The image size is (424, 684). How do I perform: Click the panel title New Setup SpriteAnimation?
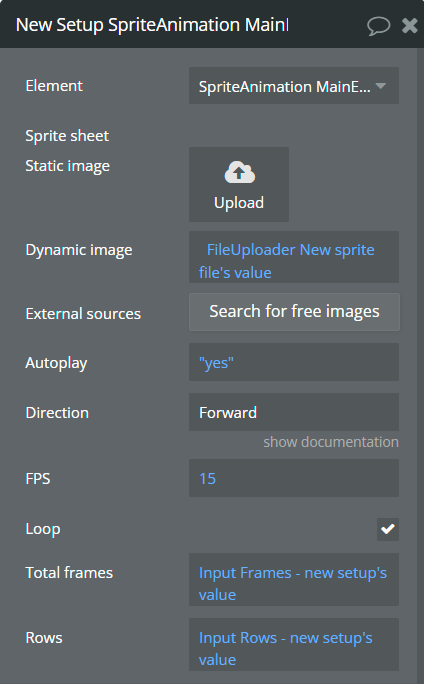(152, 25)
